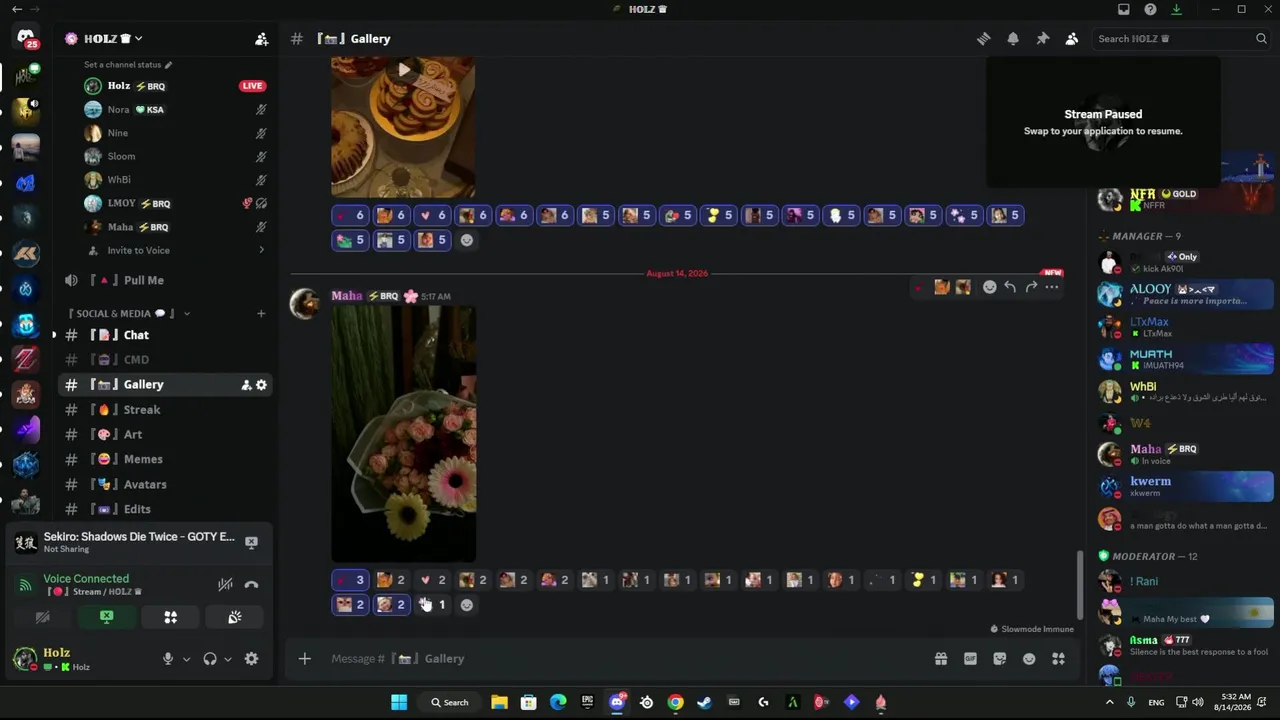Screen dimensions: 1280x720
Task: Open ALOOY's profile in member list
Action: 1186,294
